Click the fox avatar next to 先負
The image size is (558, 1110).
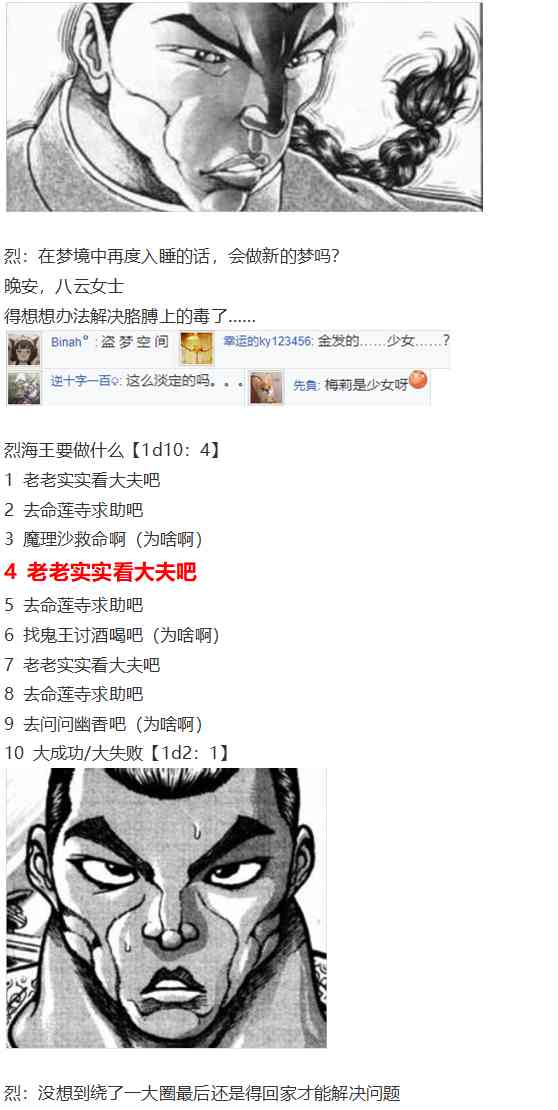(266, 387)
